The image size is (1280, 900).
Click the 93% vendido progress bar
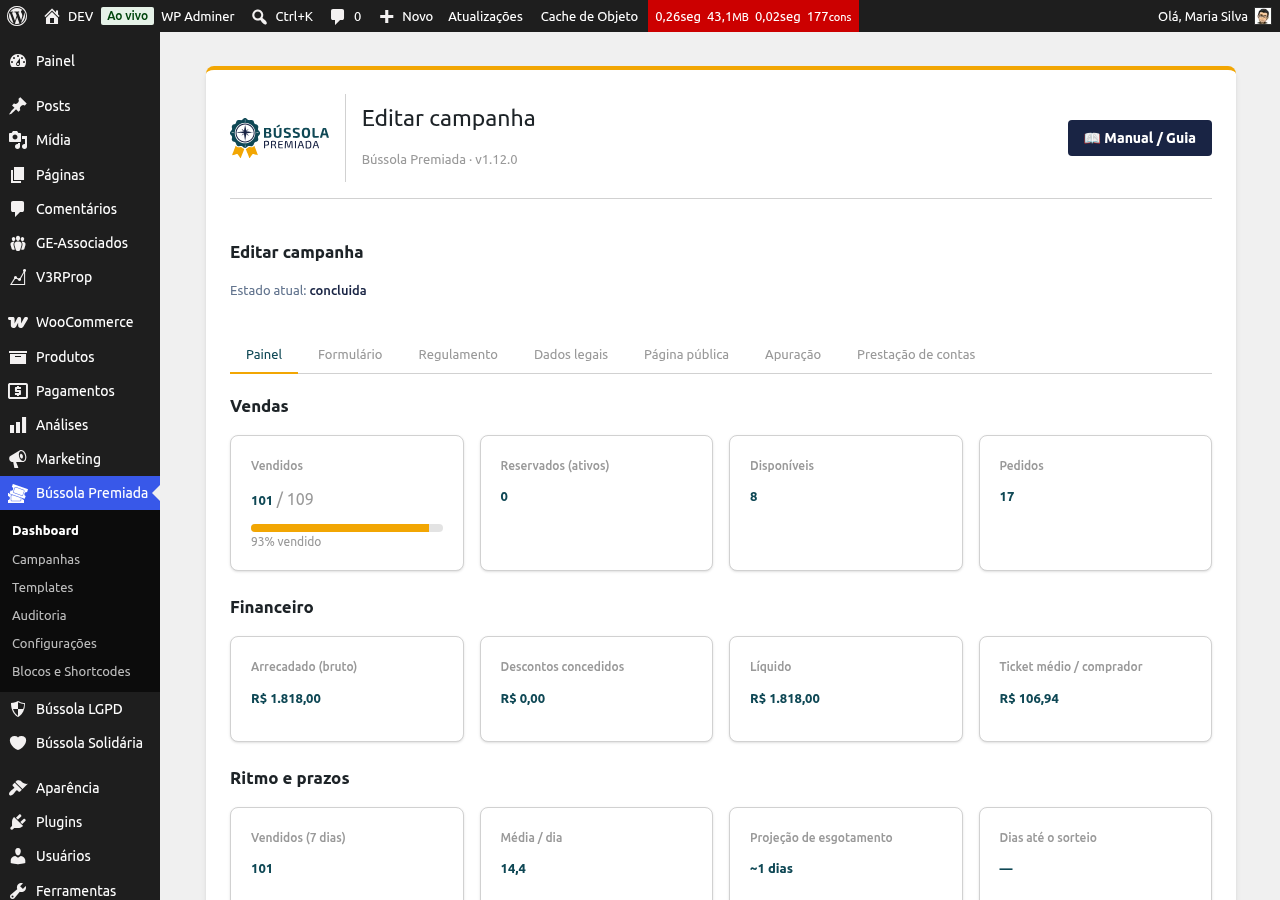coord(347,527)
